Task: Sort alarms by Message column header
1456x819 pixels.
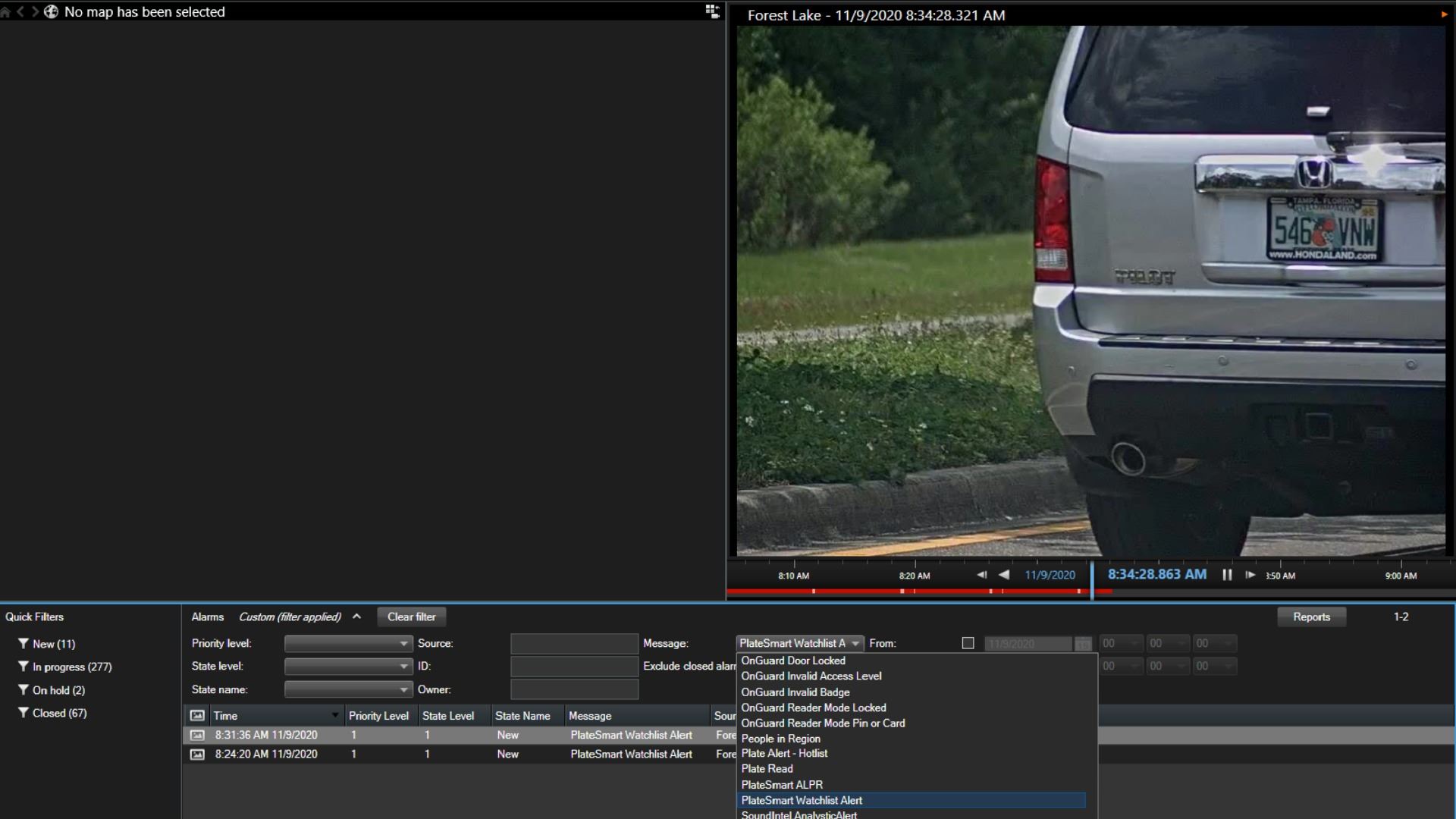Action: 635,715
